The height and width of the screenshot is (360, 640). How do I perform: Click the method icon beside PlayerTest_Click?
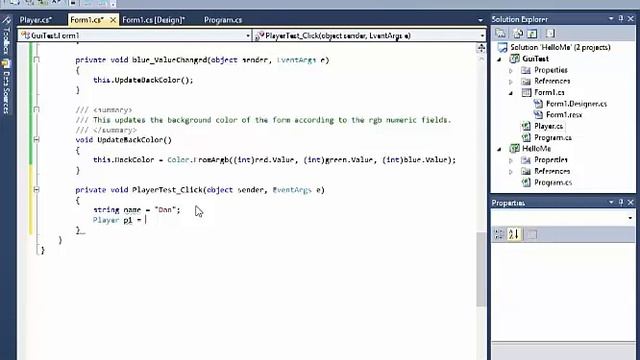tap(259, 36)
